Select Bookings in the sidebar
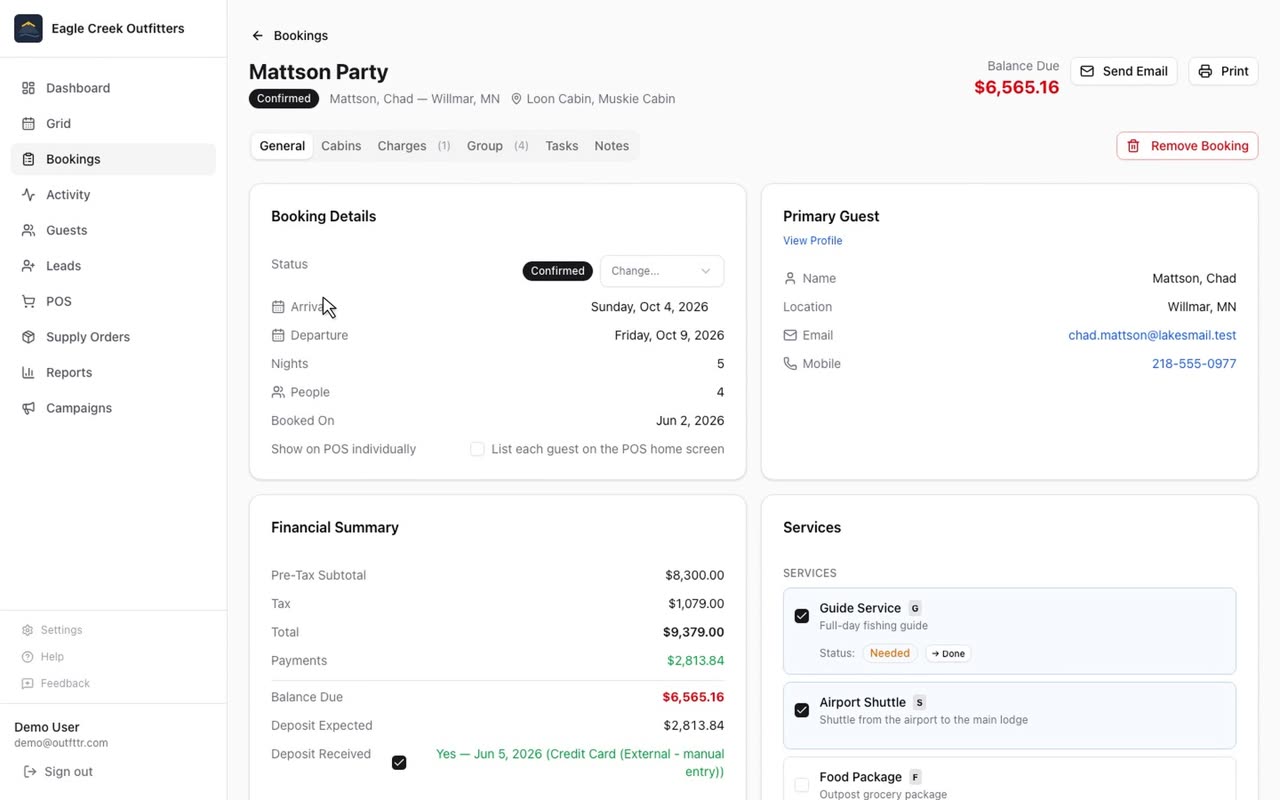This screenshot has width=1280, height=800. (x=113, y=159)
